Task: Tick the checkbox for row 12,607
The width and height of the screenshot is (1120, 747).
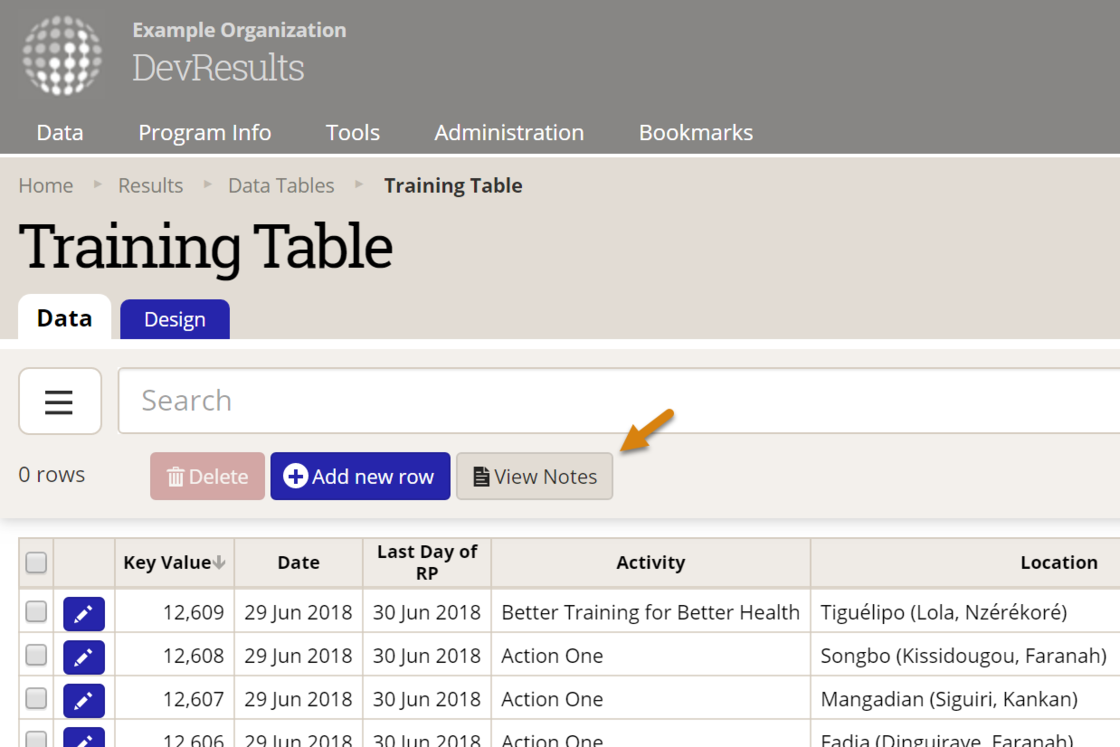Action: point(36,699)
